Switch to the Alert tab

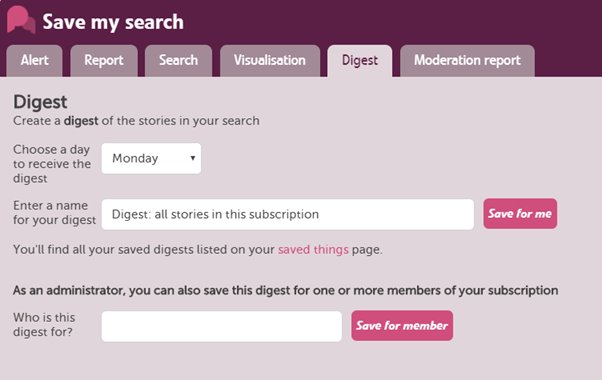click(34, 61)
